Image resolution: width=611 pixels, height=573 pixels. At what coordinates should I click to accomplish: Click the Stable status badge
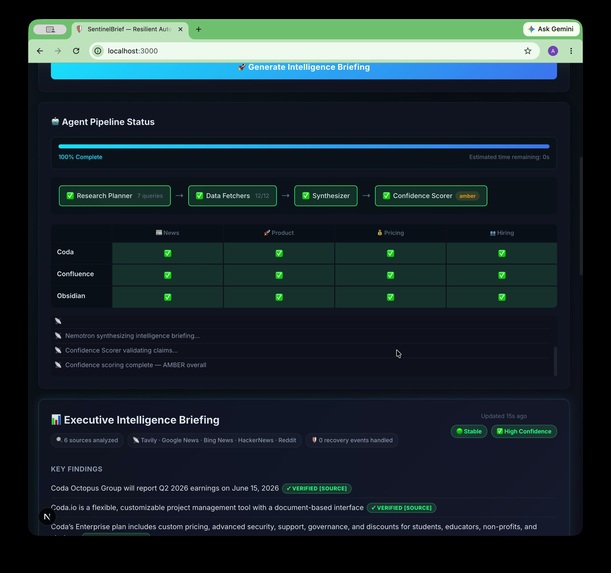[x=469, y=431]
